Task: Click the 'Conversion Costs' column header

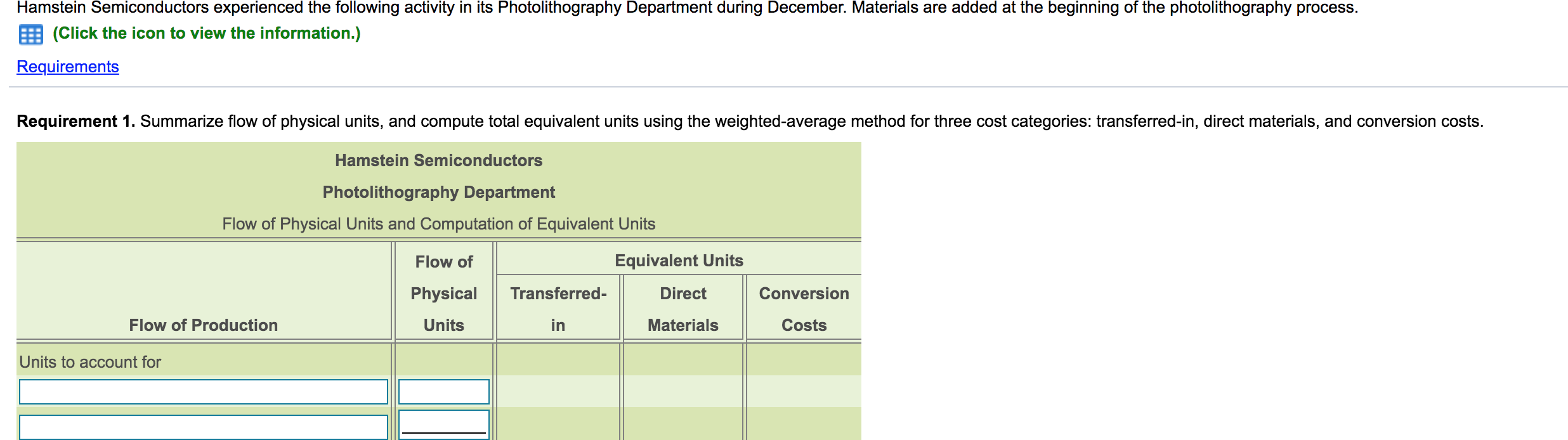Action: (804, 309)
